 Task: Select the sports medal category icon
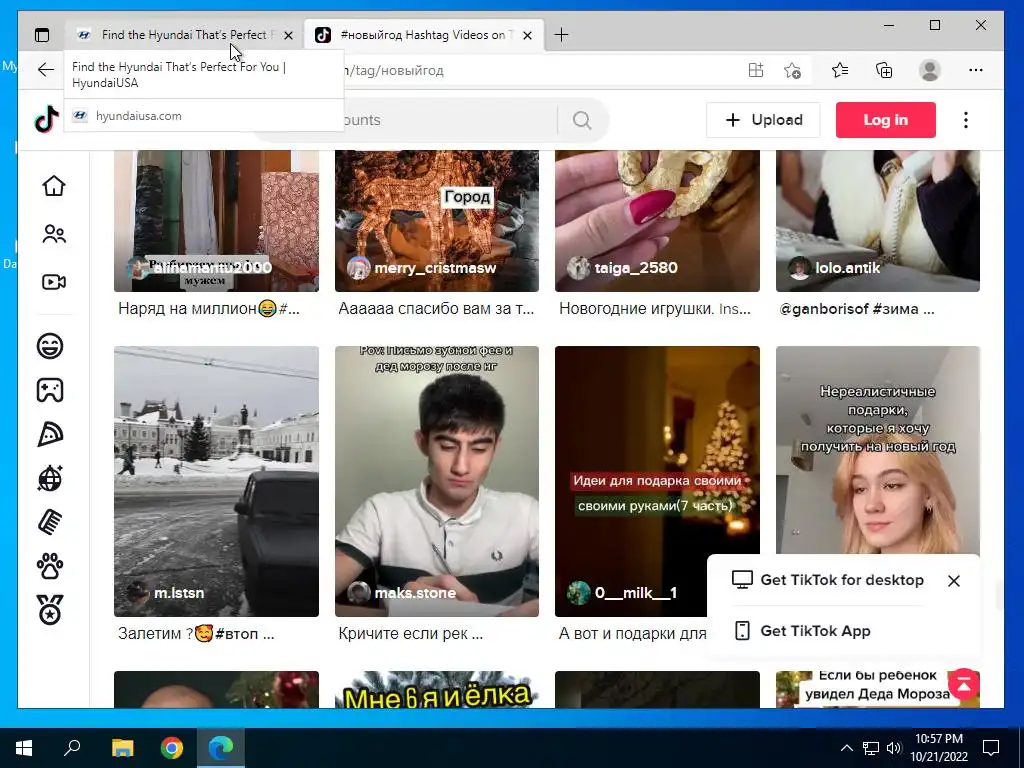[x=50, y=610]
